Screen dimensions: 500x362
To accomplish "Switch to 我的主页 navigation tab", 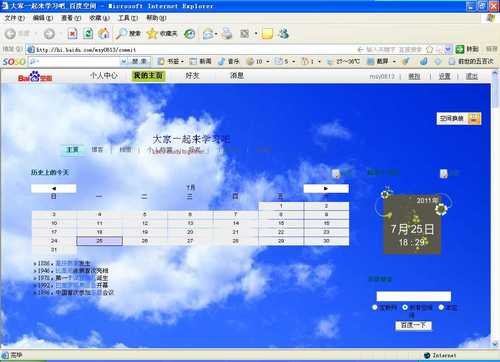I will [x=148, y=76].
